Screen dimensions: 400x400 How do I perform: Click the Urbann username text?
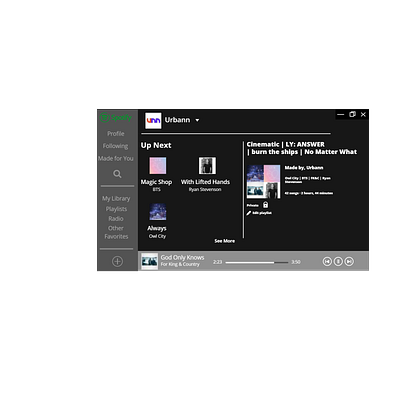click(x=177, y=120)
